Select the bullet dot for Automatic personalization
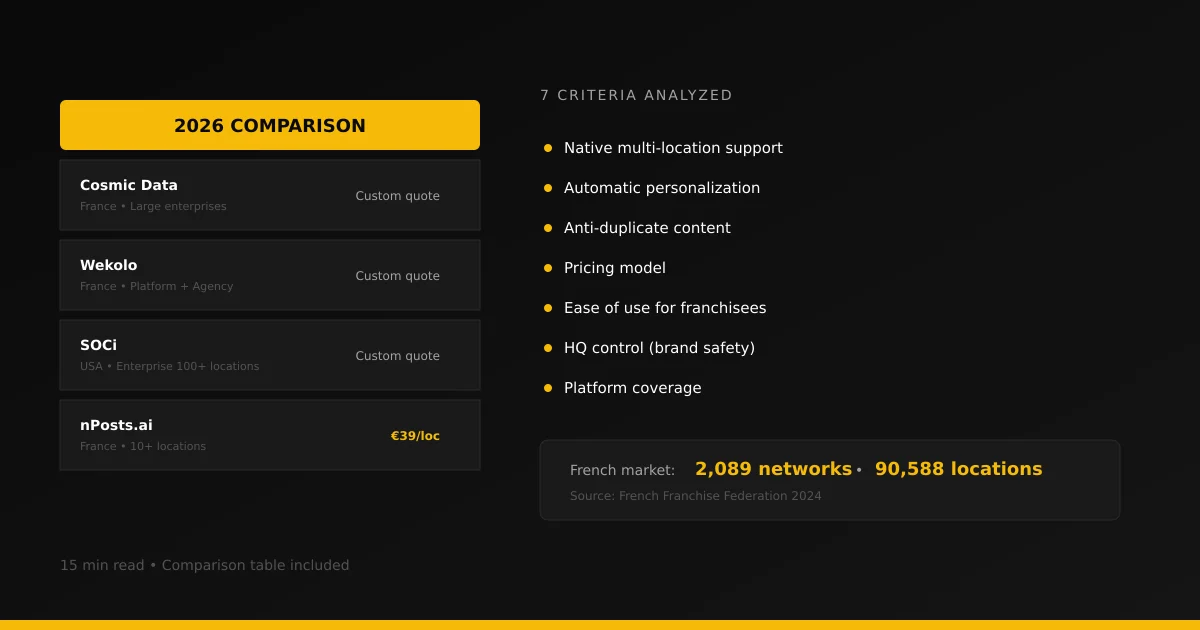The height and width of the screenshot is (630, 1200). 547,187
